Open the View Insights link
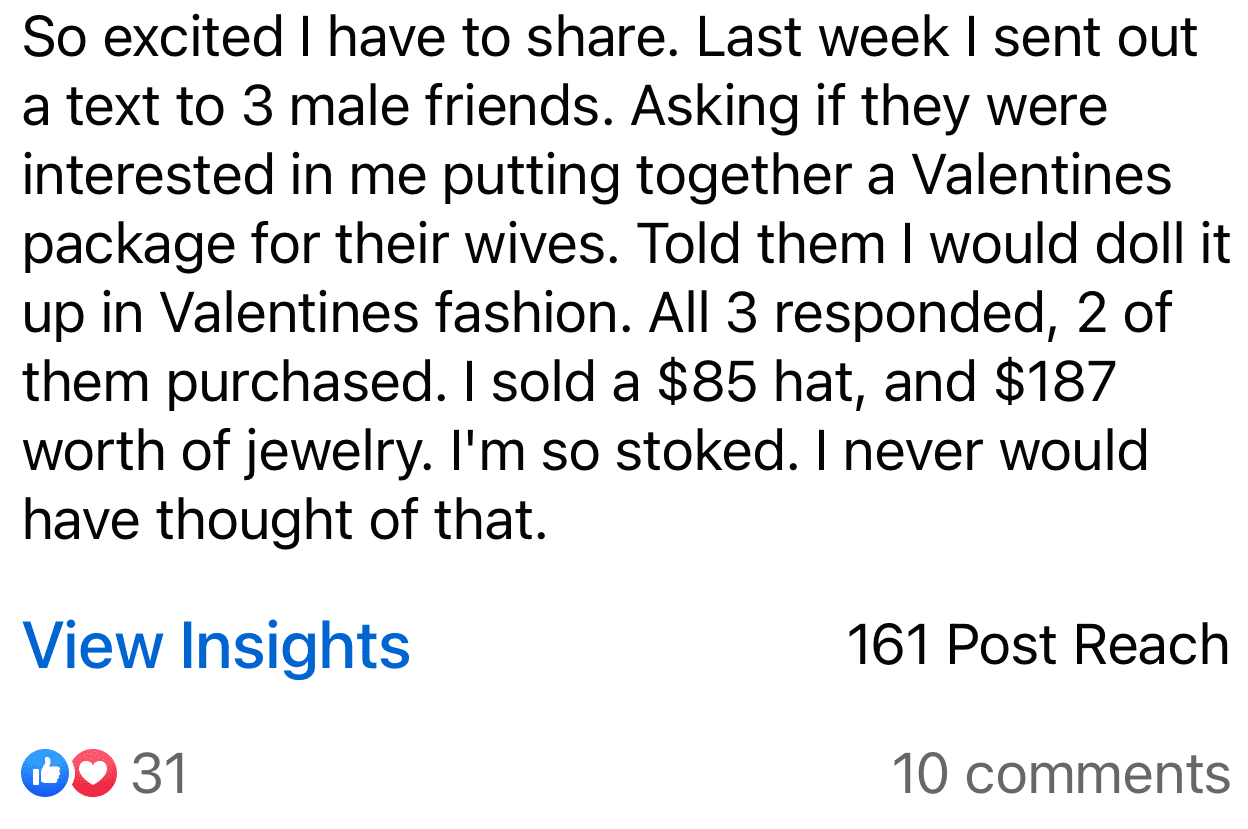This screenshot has width=1248, height=829. [x=216, y=646]
